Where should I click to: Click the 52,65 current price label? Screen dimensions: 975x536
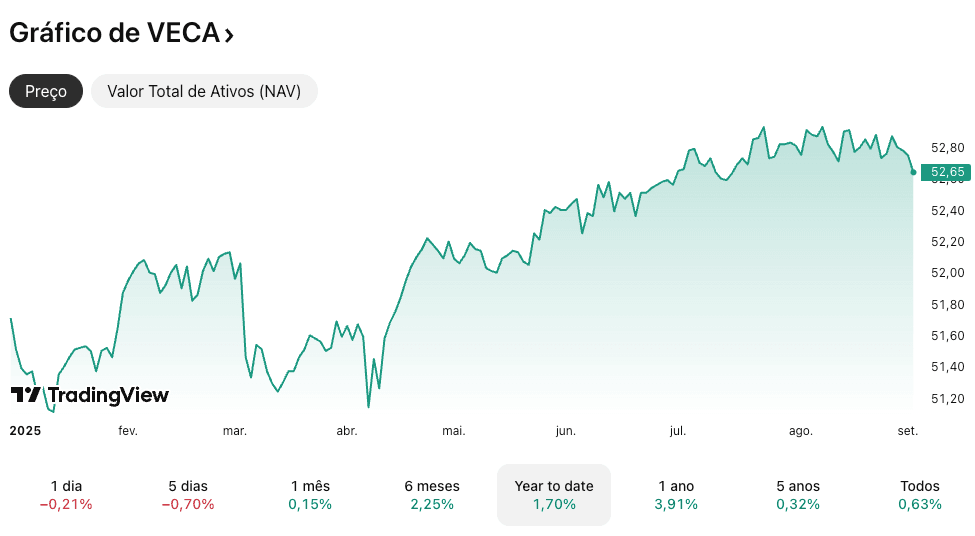coord(947,172)
